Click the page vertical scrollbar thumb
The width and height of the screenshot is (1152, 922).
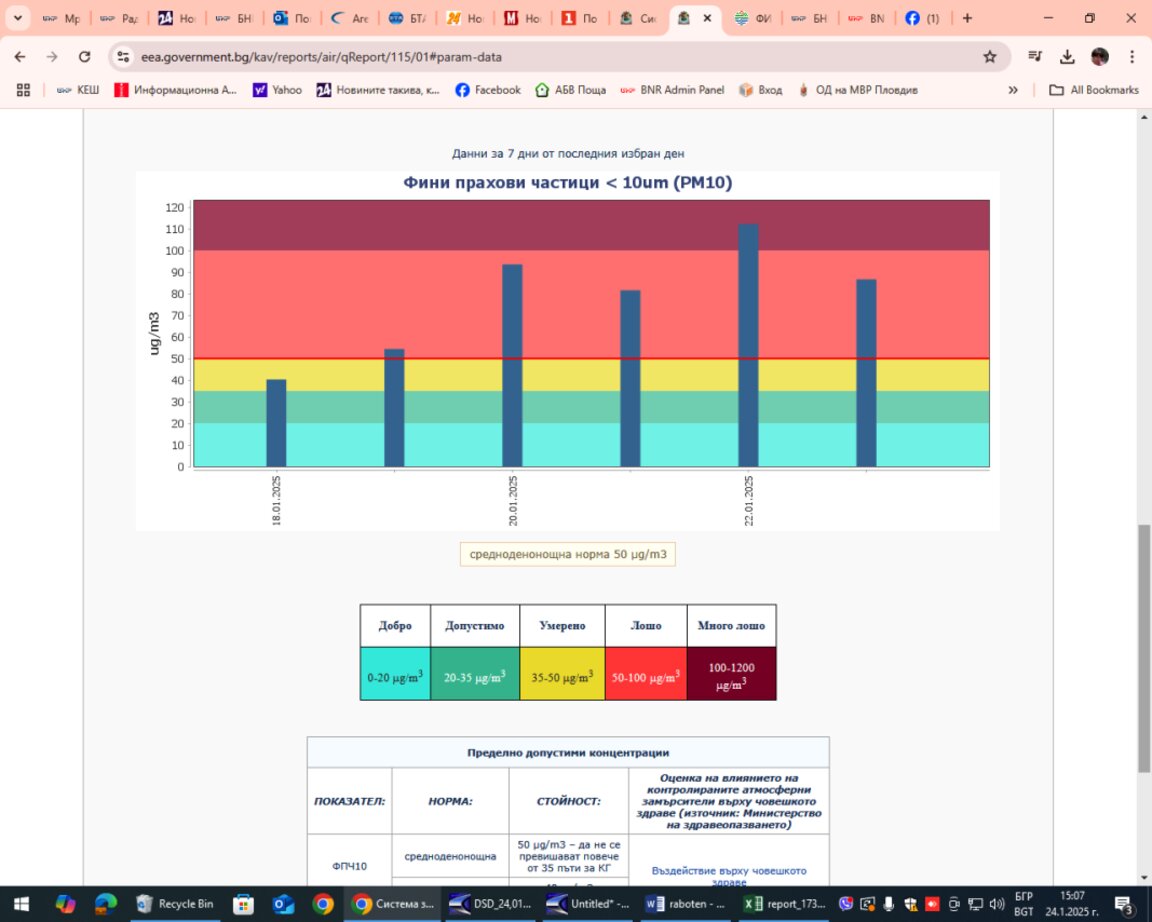coord(1143,648)
